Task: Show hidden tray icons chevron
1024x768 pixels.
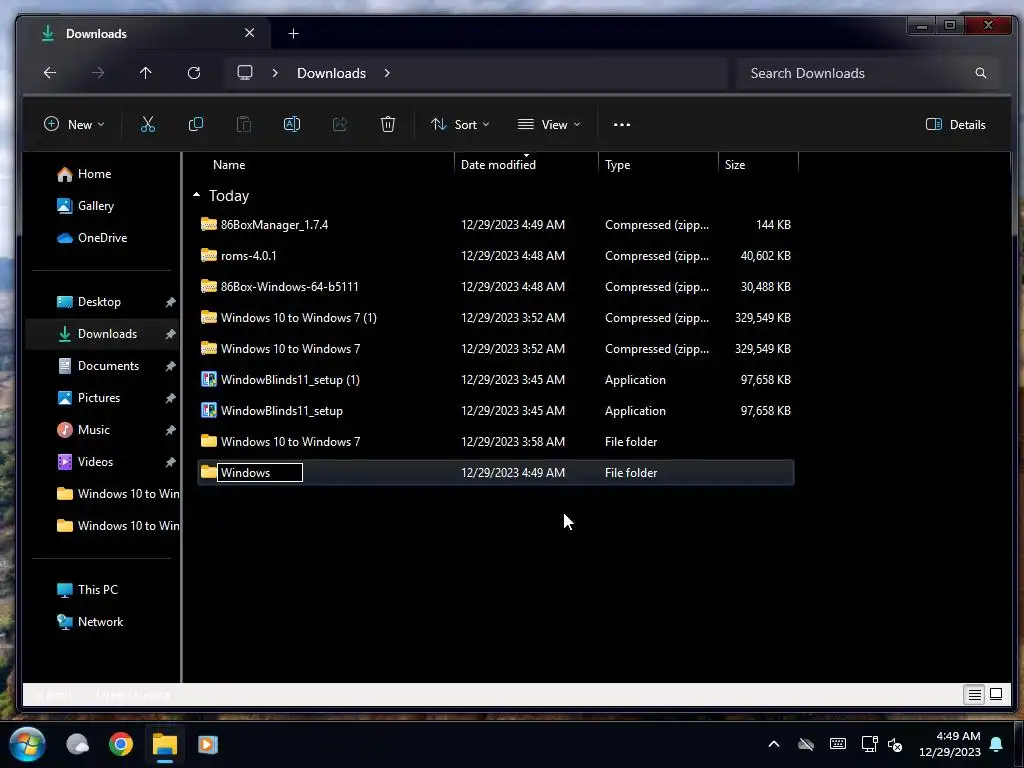Action: tap(774, 744)
